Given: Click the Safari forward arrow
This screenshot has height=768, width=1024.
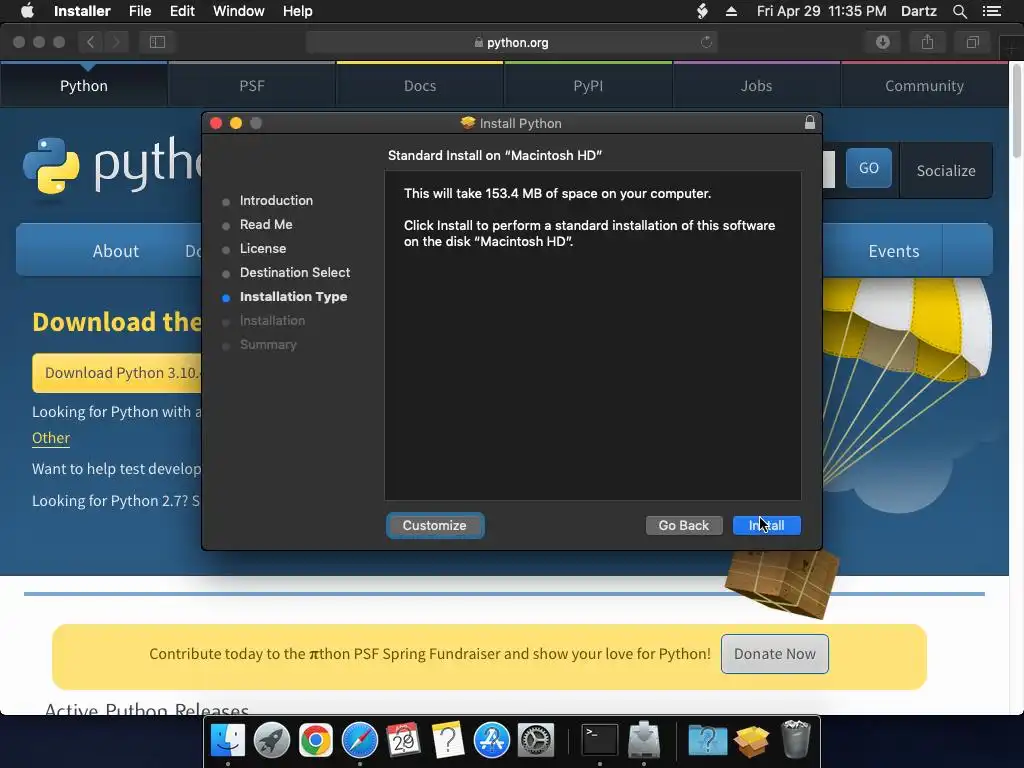Looking at the screenshot, I should coord(116,42).
